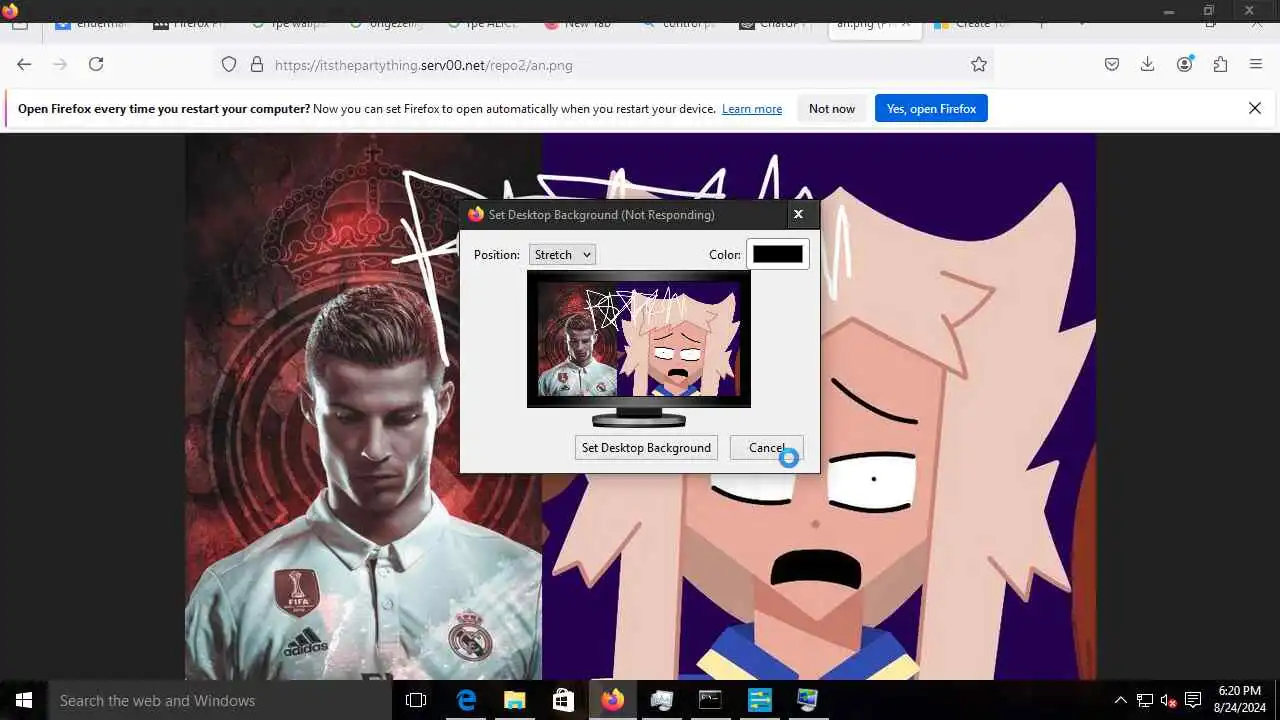Open the Firefox account menu
This screenshot has width=1280, height=720.
pos(1185,64)
